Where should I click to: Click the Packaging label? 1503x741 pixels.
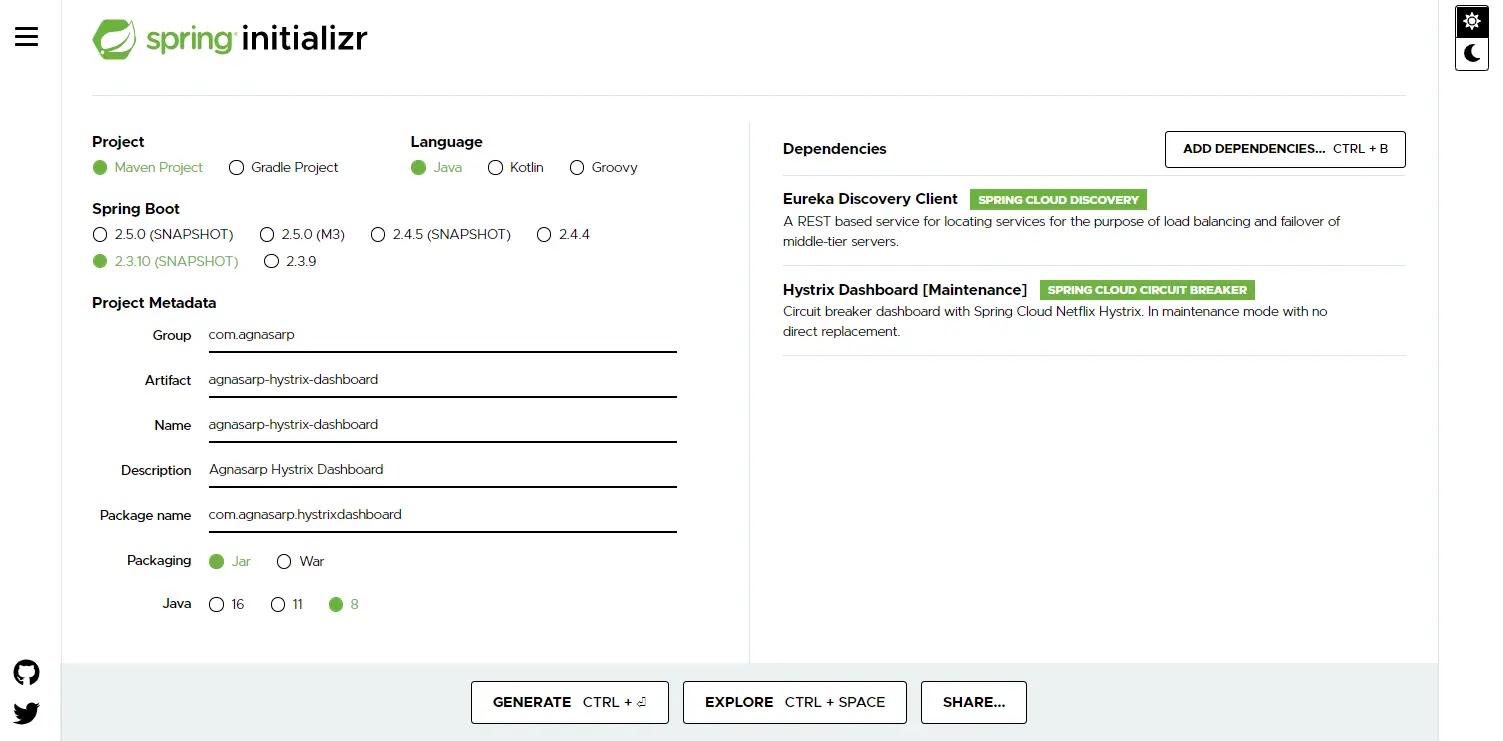[159, 560]
